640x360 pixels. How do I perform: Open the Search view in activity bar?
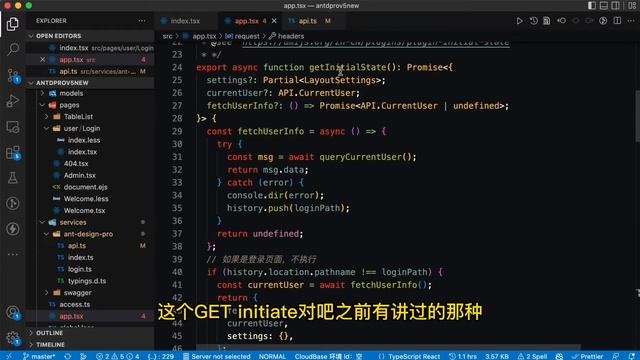click(x=13, y=49)
